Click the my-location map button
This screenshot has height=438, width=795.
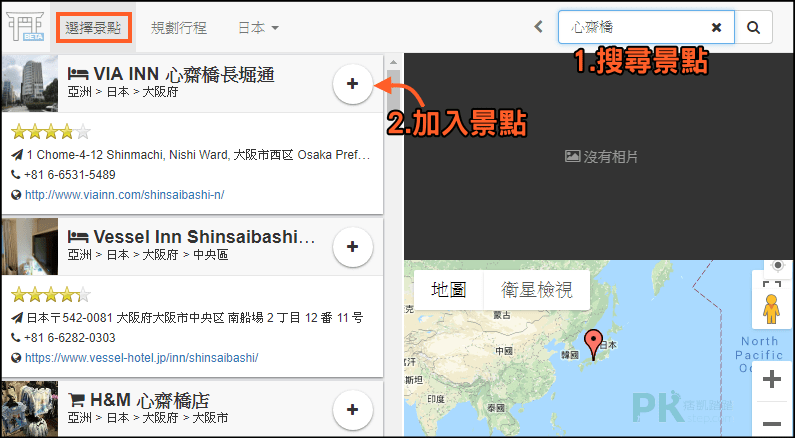click(777, 266)
